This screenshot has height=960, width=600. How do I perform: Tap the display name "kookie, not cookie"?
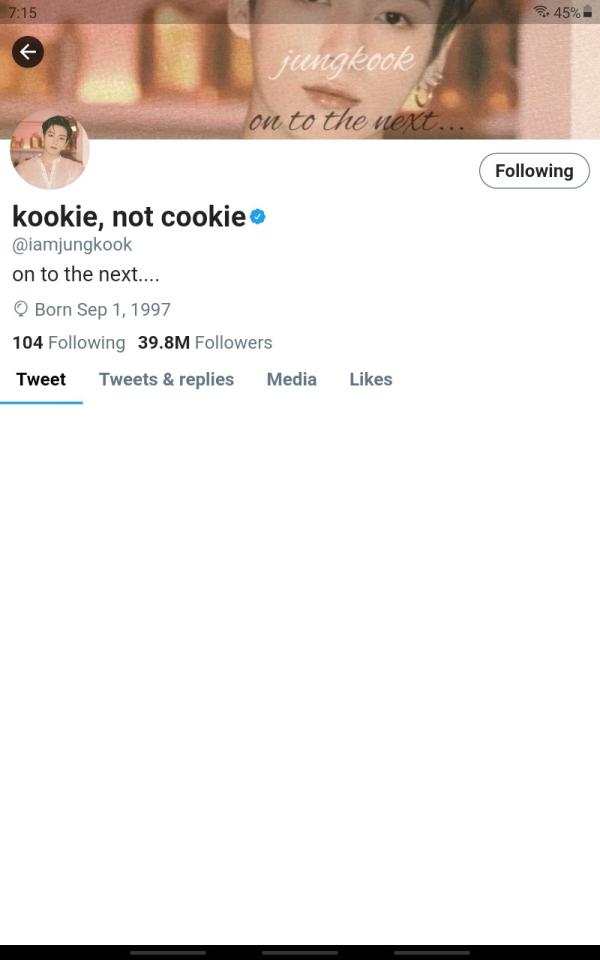tap(128, 216)
